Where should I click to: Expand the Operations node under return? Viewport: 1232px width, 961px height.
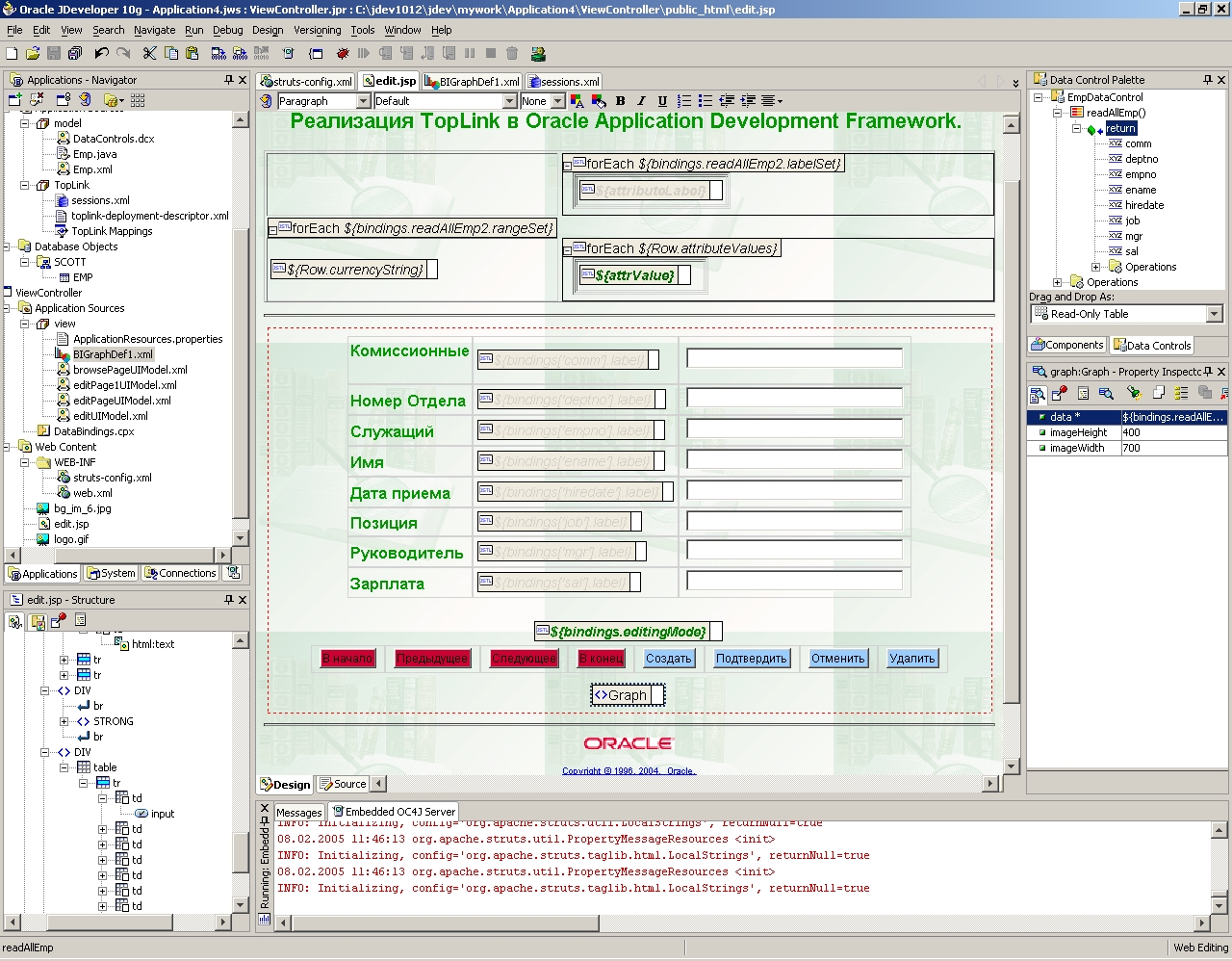[x=1096, y=267]
